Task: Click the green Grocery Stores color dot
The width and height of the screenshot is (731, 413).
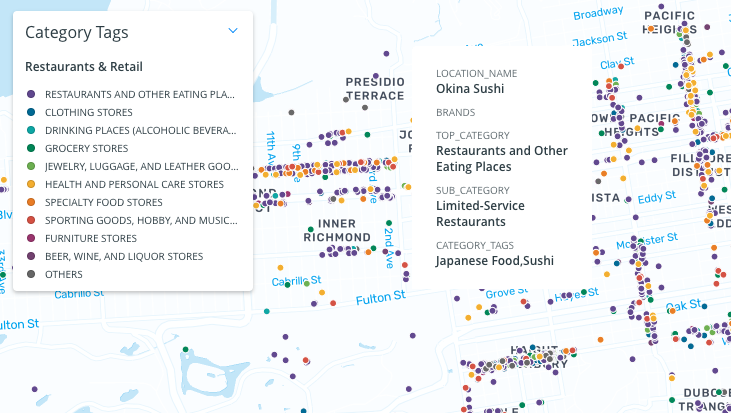Action: click(x=32, y=148)
